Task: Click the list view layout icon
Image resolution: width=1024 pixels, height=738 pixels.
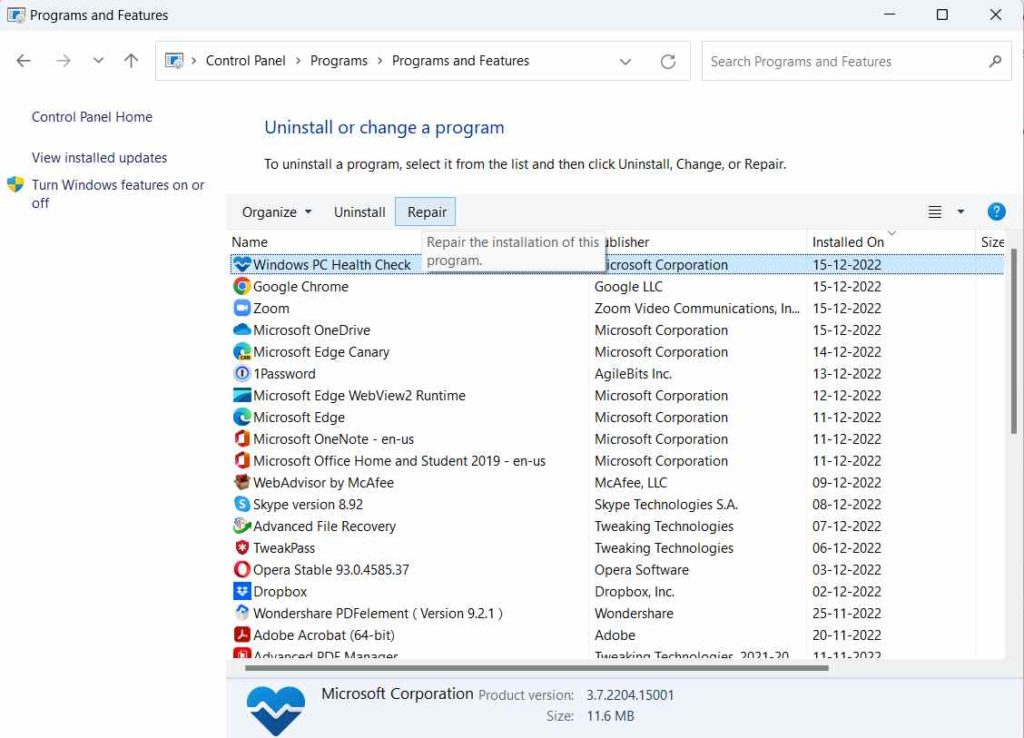Action: click(935, 212)
